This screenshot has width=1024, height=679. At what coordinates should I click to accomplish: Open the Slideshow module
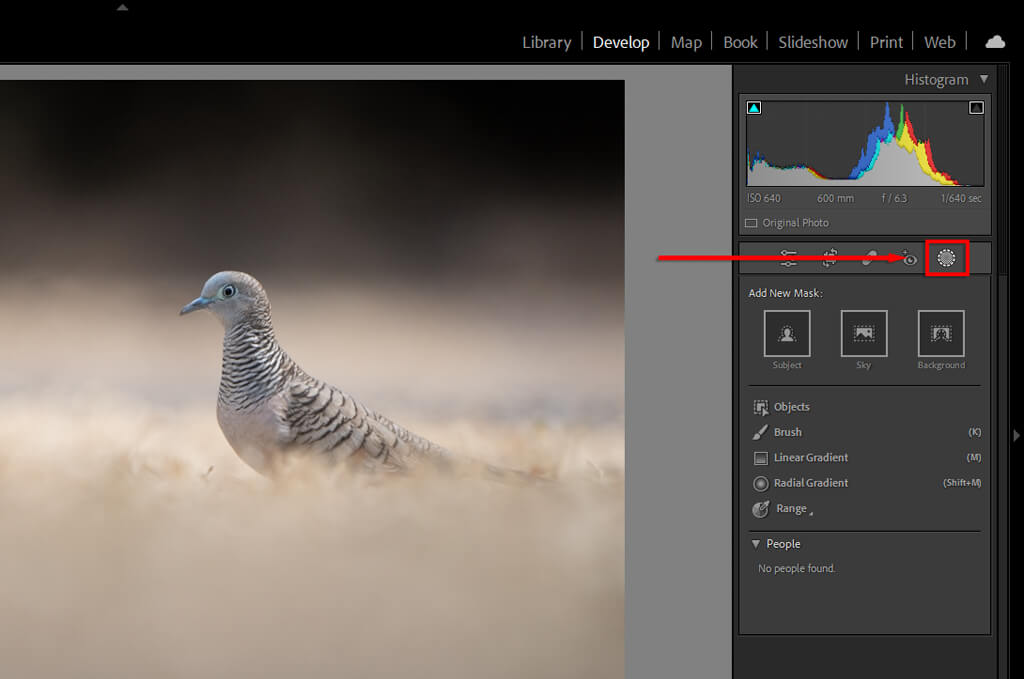click(x=813, y=42)
